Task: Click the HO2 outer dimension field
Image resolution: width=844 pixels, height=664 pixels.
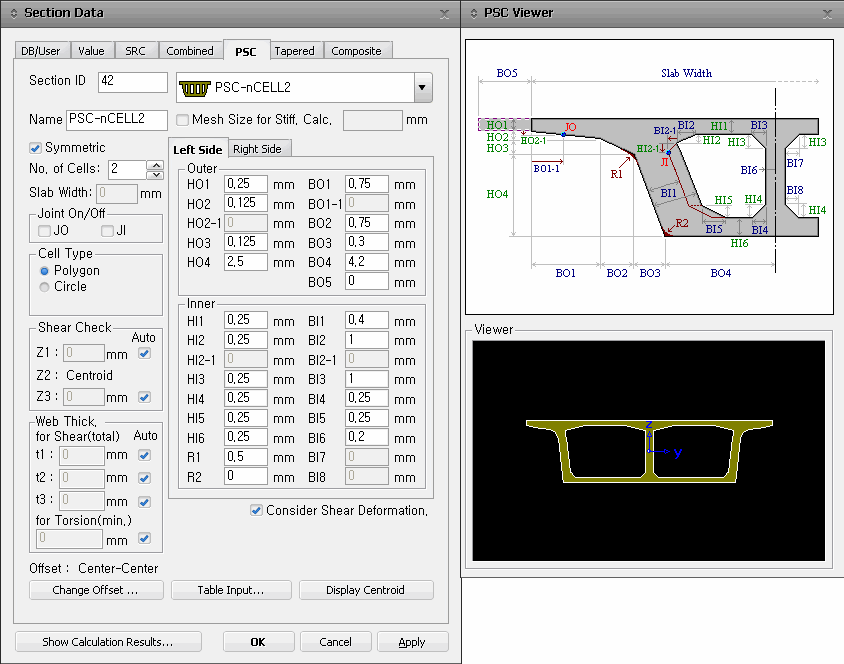Action: [245, 203]
